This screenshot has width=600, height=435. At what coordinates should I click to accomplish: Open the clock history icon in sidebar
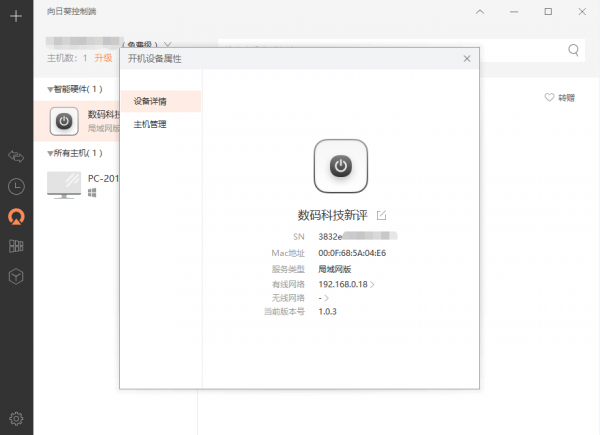[x=16, y=186]
